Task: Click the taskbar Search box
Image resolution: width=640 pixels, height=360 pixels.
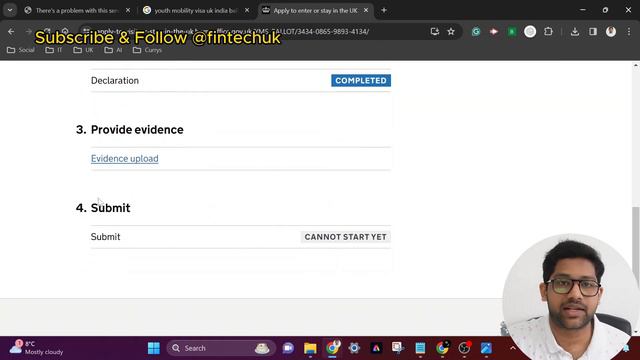Action: coord(220,348)
